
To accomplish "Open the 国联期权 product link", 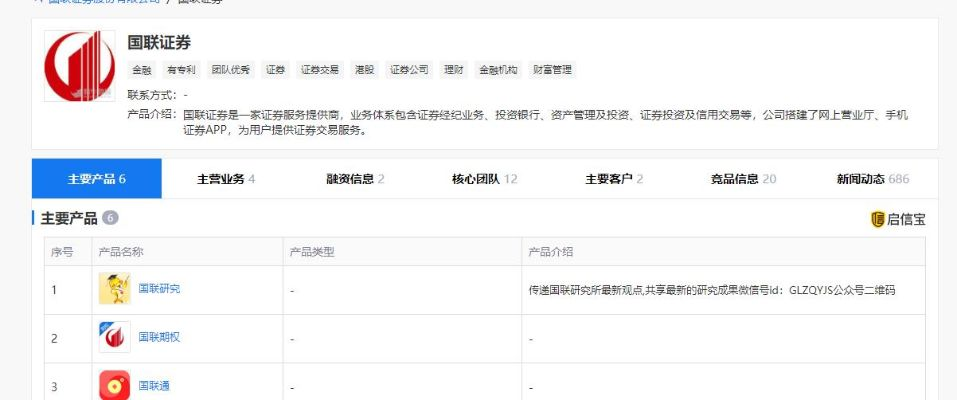I will (159, 337).
